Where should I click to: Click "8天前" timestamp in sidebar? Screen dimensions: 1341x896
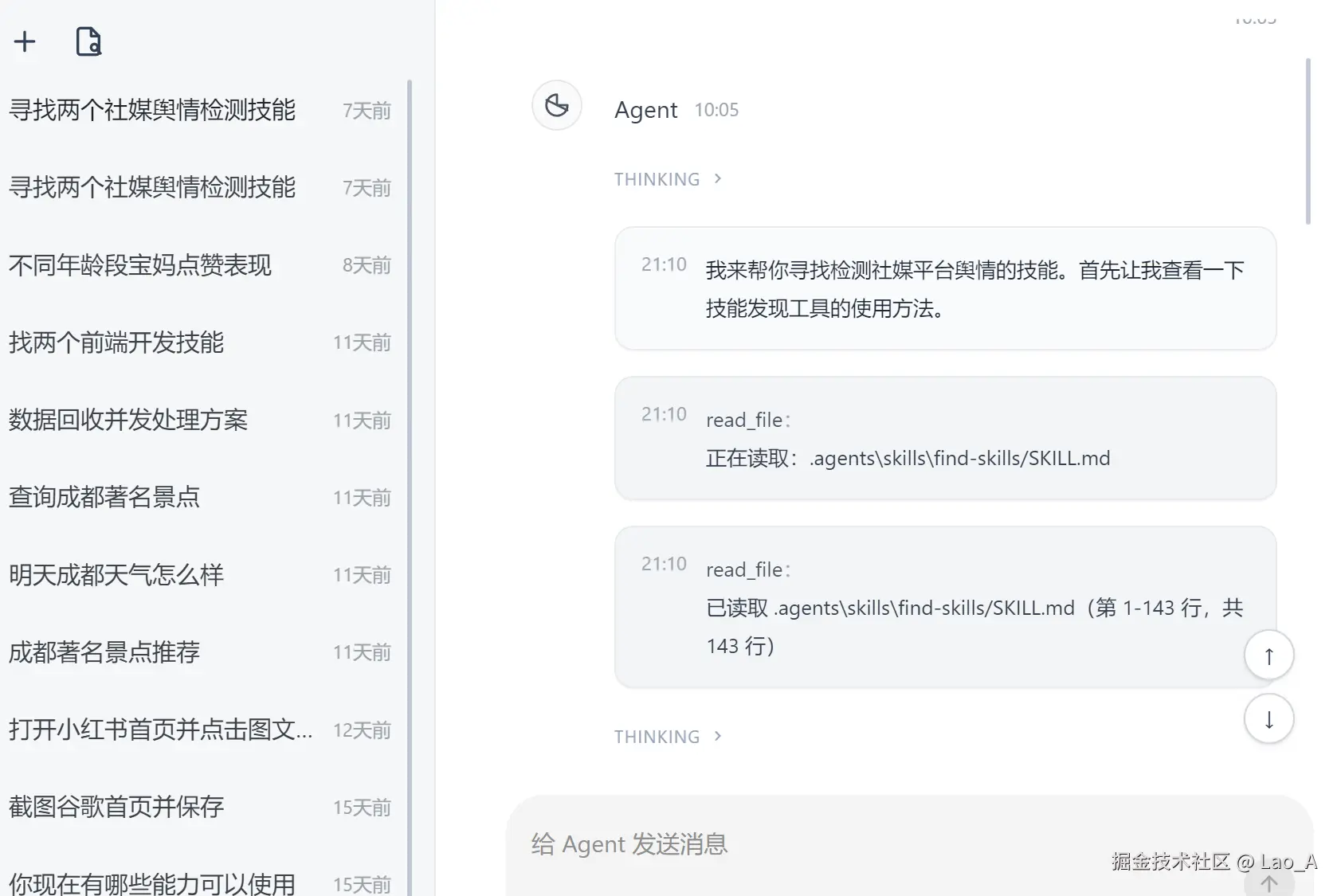click(367, 265)
